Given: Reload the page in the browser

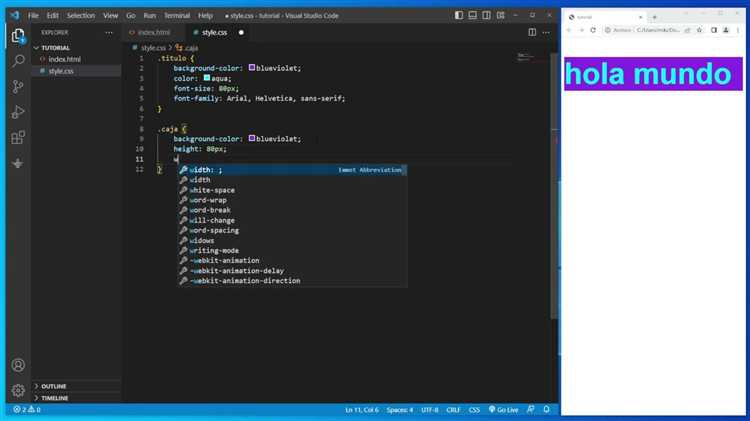Looking at the screenshot, I should point(593,30).
